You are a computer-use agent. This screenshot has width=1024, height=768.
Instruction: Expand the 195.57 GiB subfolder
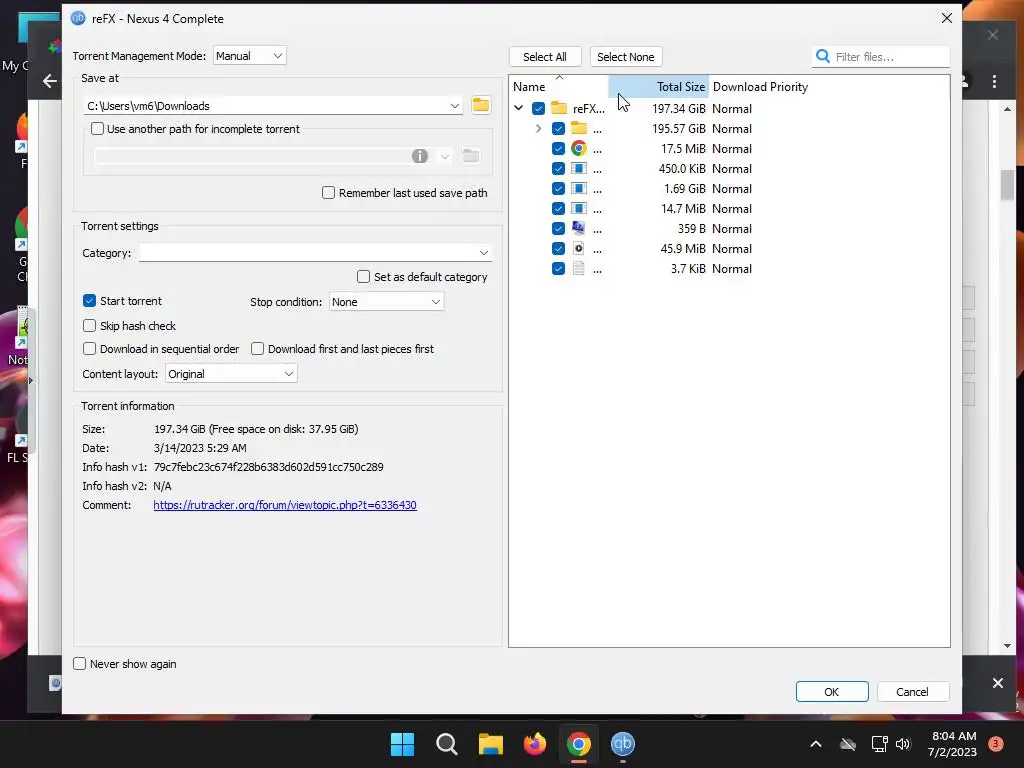[x=538, y=129]
